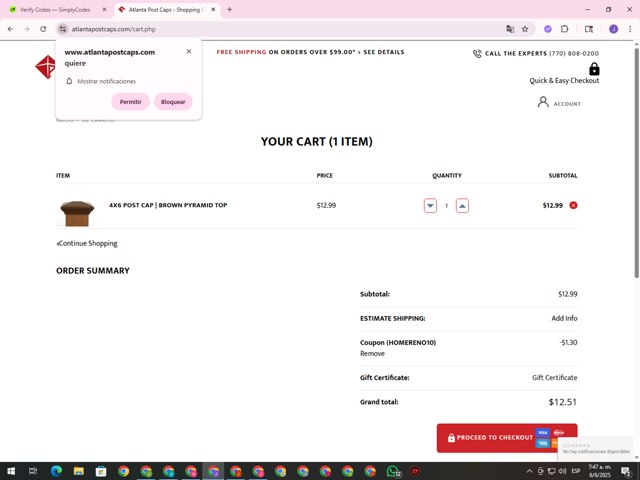Open 4X6 Post Cap Brown Pyramid Top link

click(168, 205)
